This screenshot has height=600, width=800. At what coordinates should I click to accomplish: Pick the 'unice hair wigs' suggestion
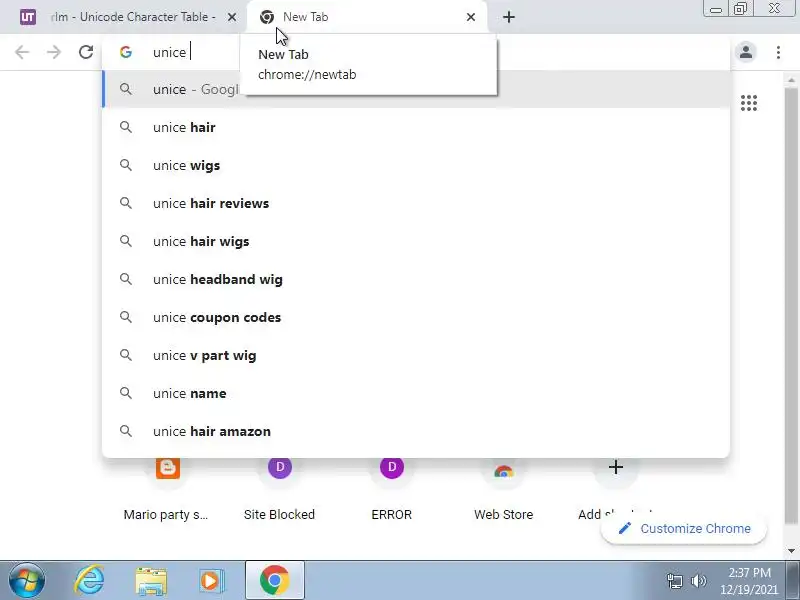[416, 241]
